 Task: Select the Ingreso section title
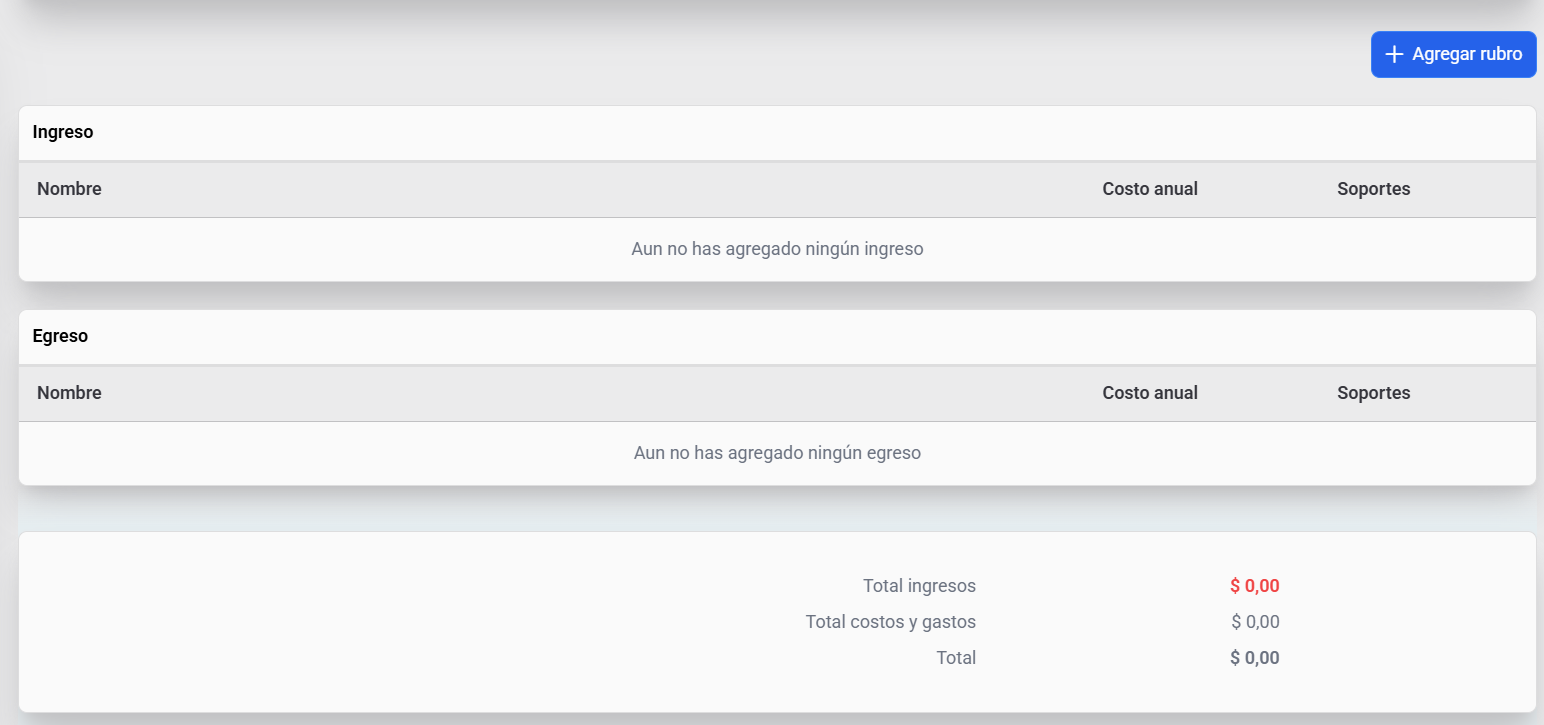click(63, 132)
